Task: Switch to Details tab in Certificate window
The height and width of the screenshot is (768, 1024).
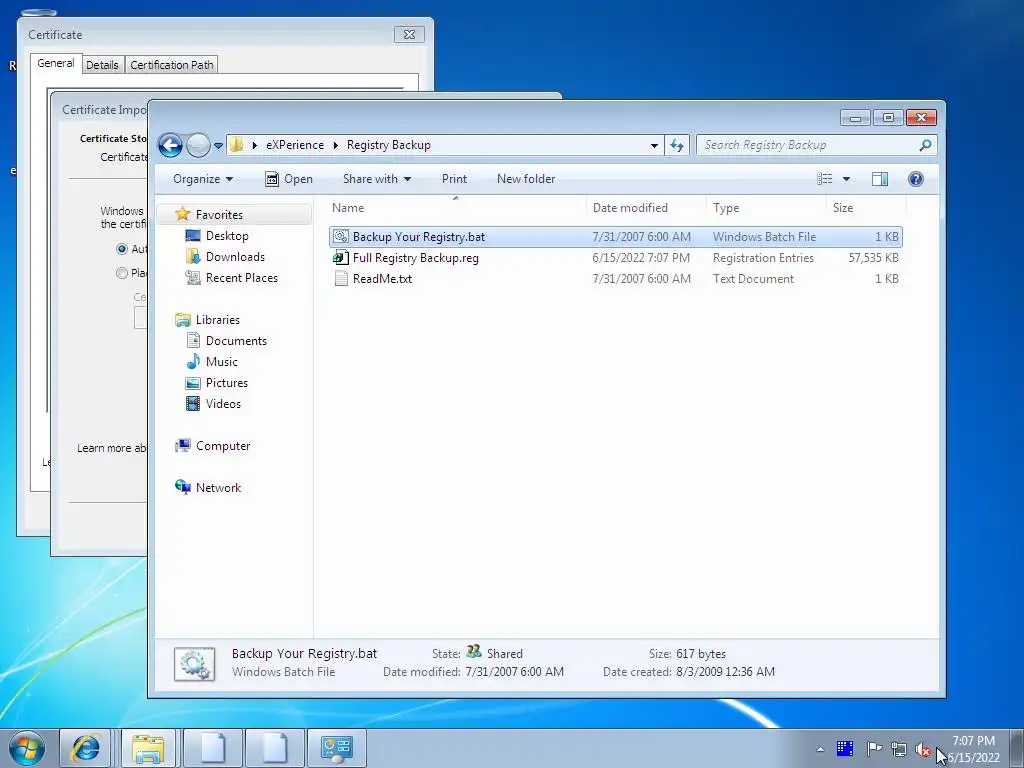Action: 103,65
